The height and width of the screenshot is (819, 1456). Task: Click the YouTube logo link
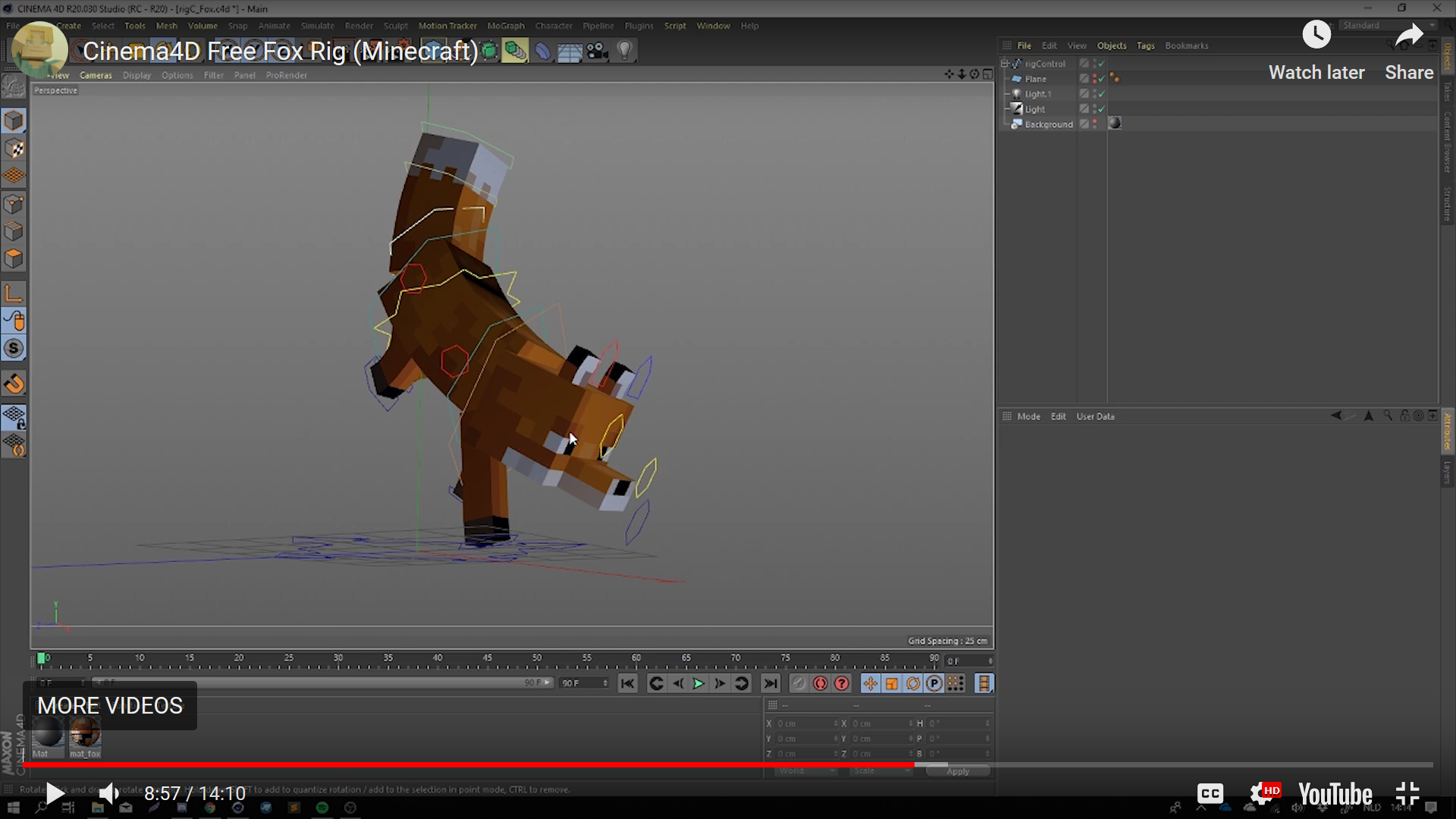click(x=1335, y=794)
